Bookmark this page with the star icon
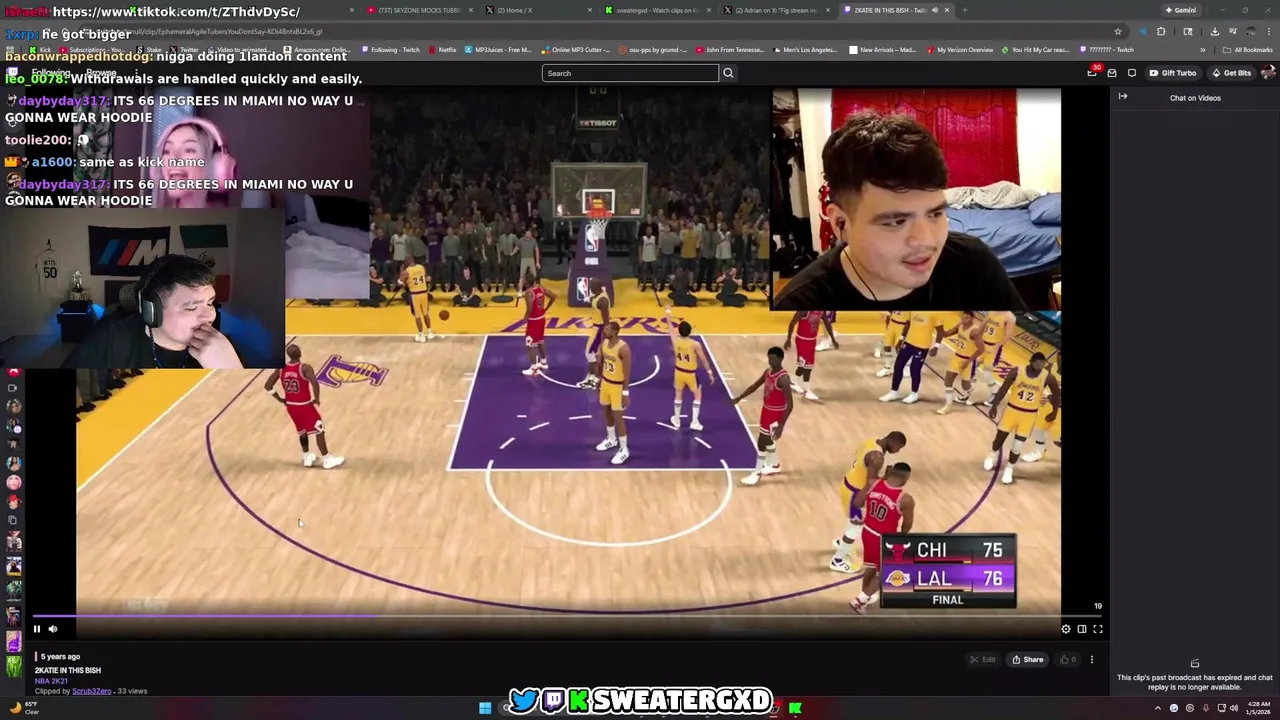The width and height of the screenshot is (1280, 720). 1118,31
